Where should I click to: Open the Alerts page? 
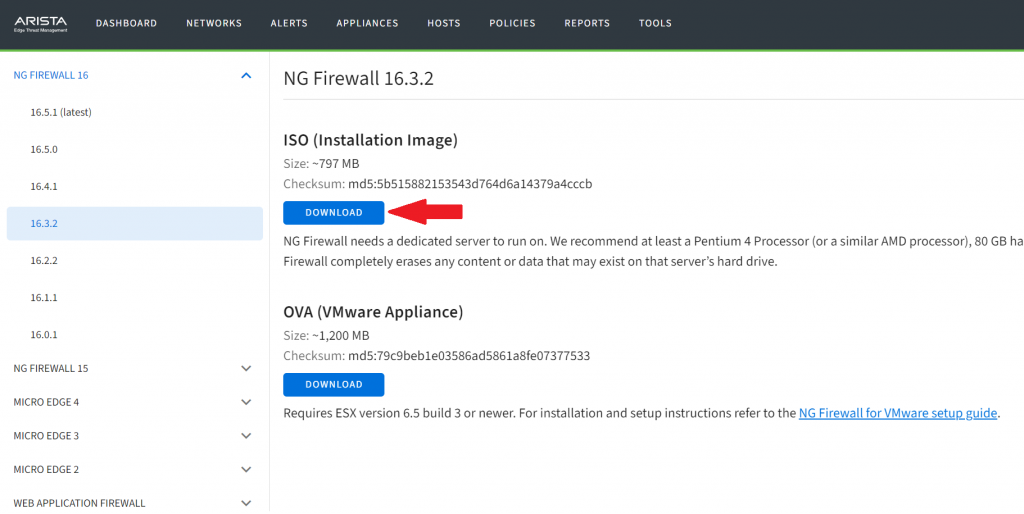click(289, 23)
